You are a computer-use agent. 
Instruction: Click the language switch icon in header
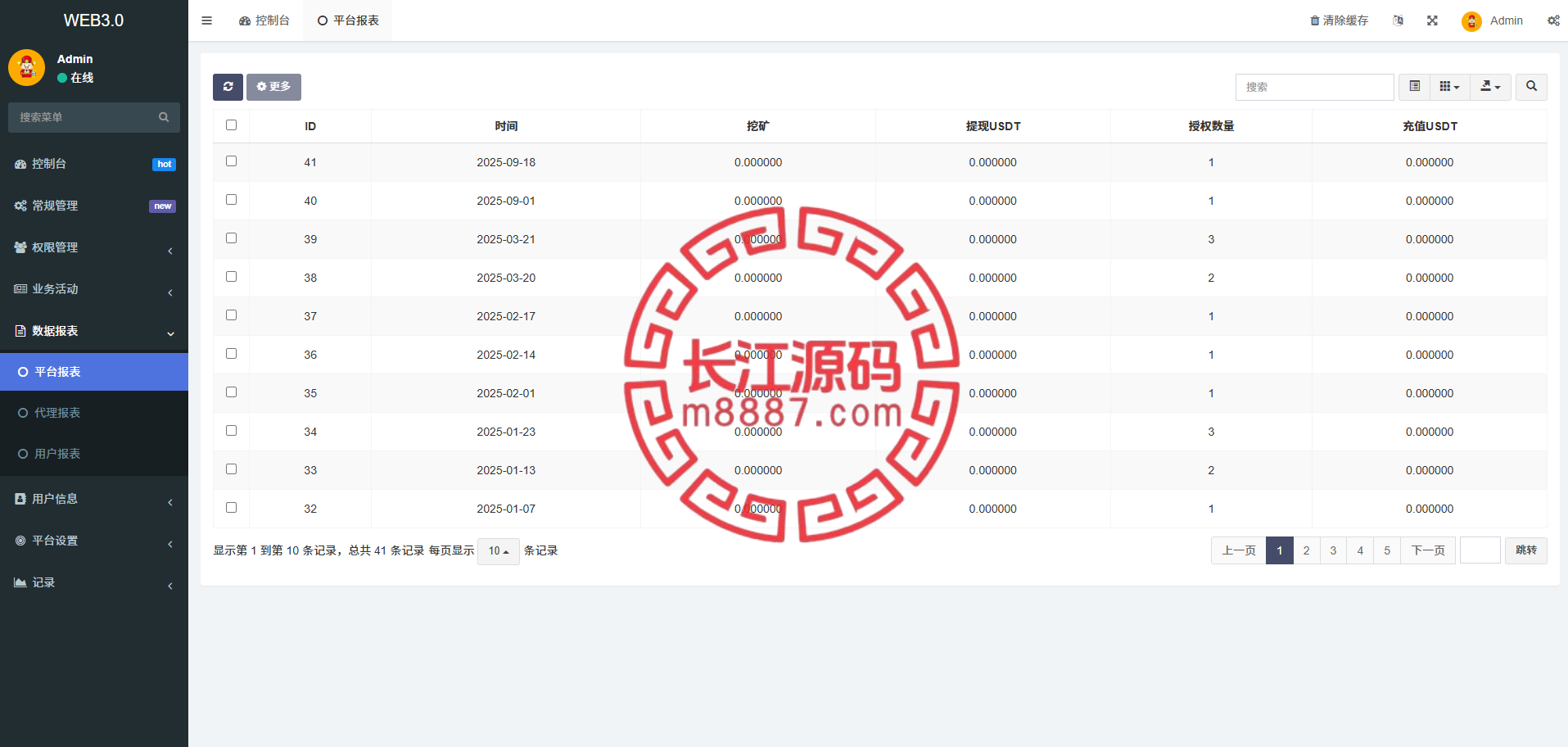tap(1398, 20)
